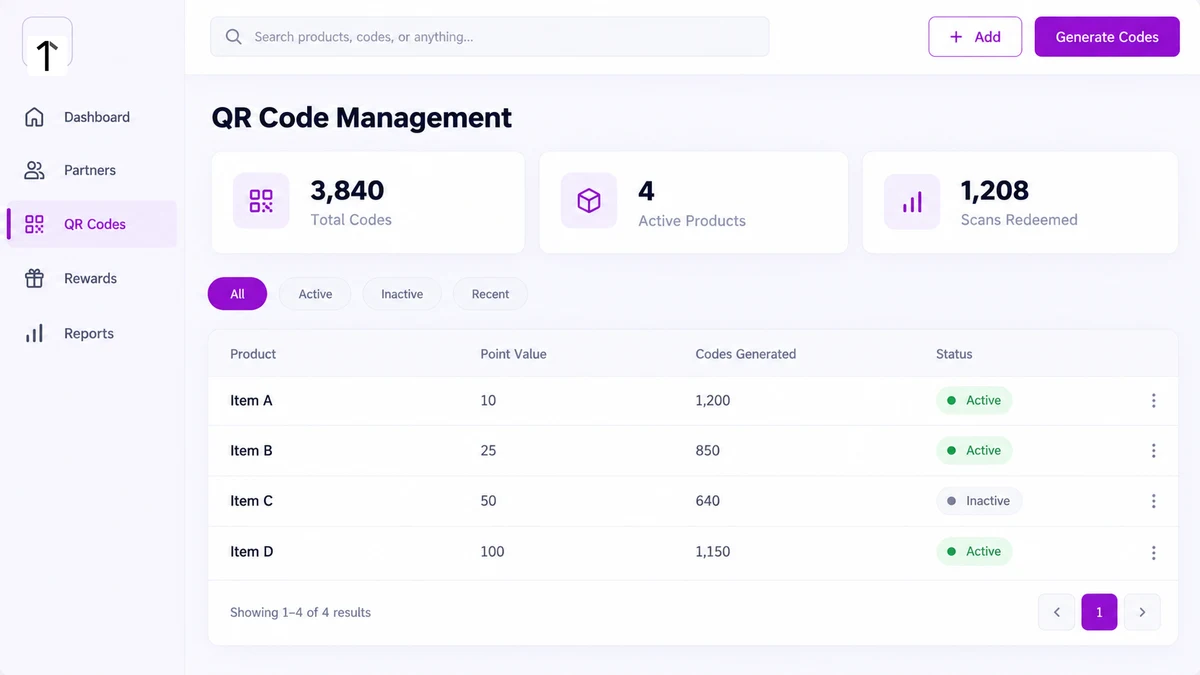
Task: Click the QR Codes sidebar icon
Action: [34, 224]
